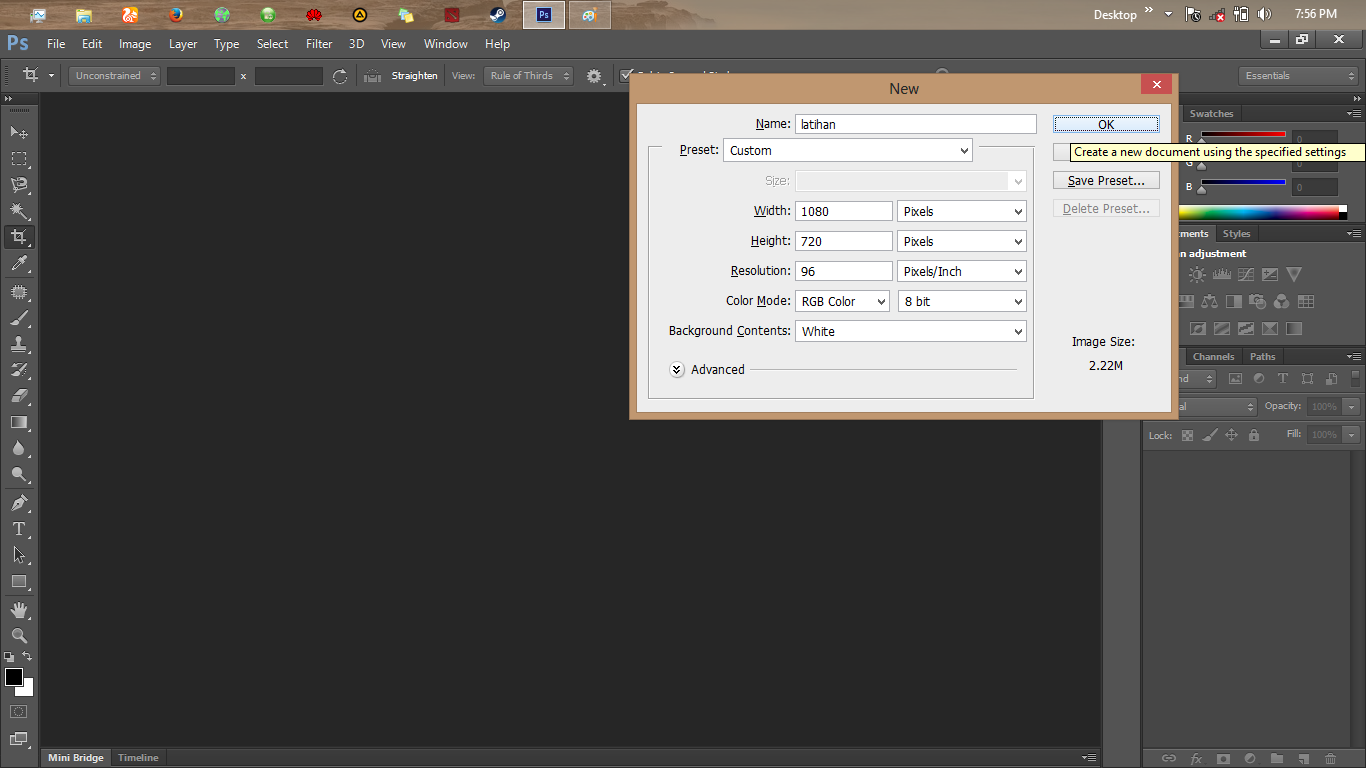Image resolution: width=1366 pixels, height=768 pixels.
Task: Select the Clone Stamp tool
Action: point(18,345)
